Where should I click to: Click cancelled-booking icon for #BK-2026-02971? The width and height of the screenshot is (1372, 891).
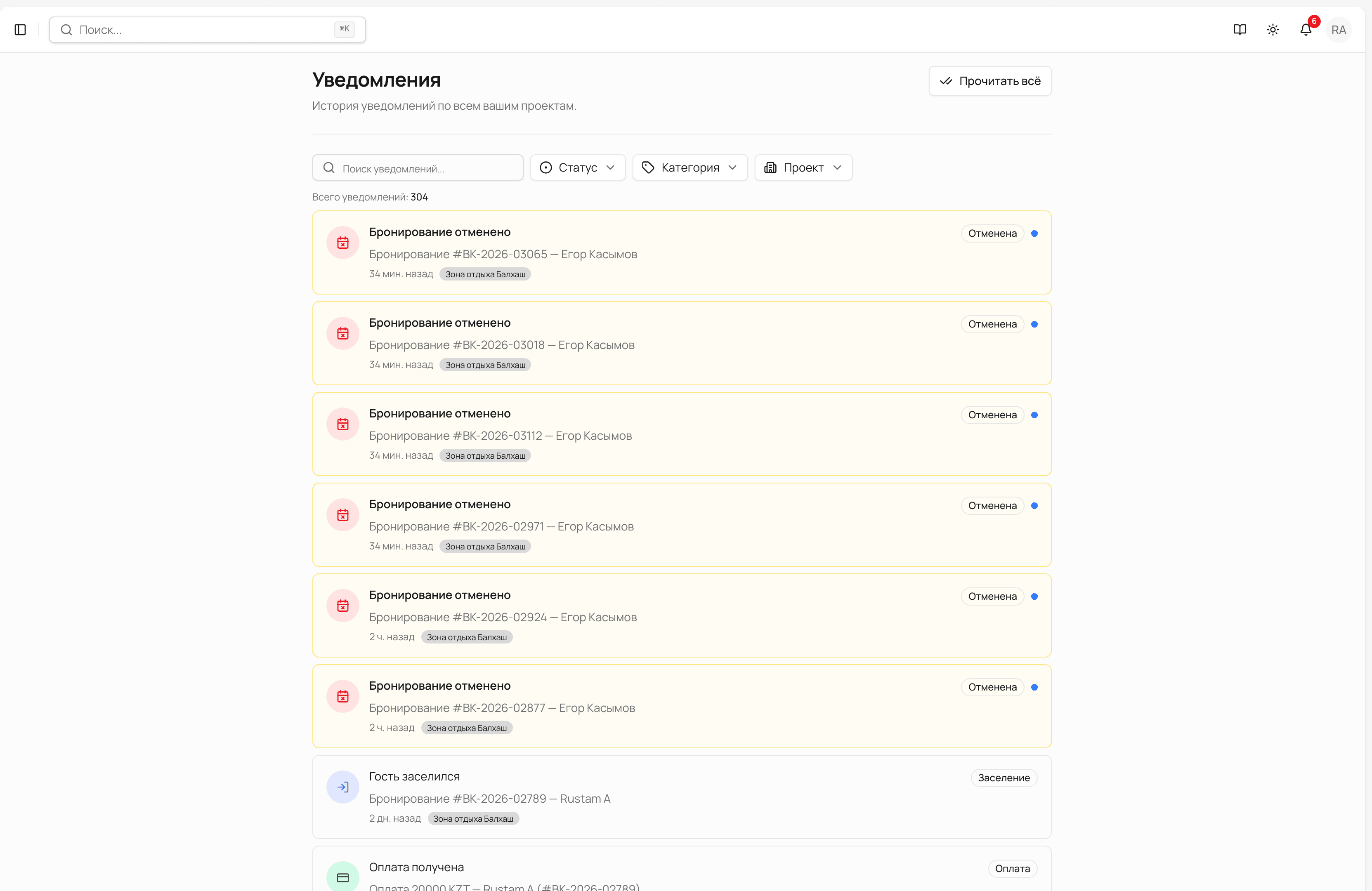(343, 515)
